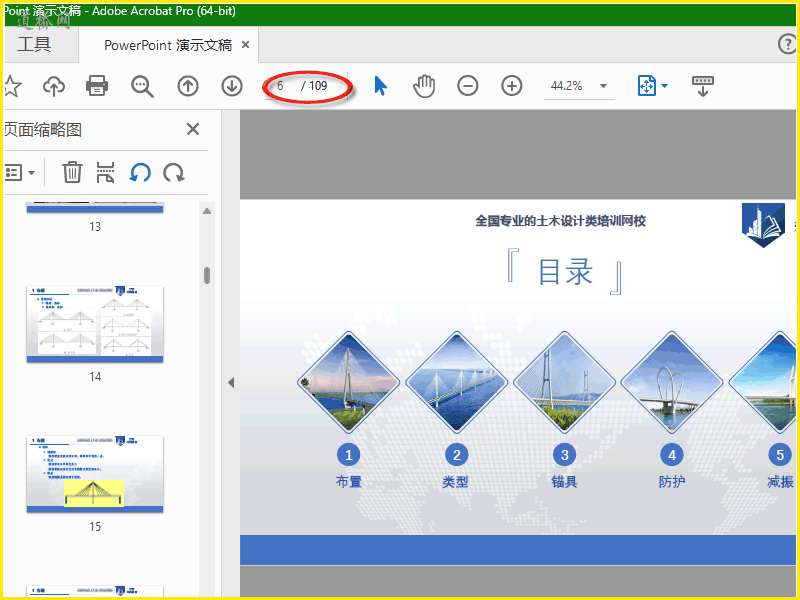The height and width of the screenshot is (600, 800).
Task: Print the document with printer icon
Action: point(97,86)
